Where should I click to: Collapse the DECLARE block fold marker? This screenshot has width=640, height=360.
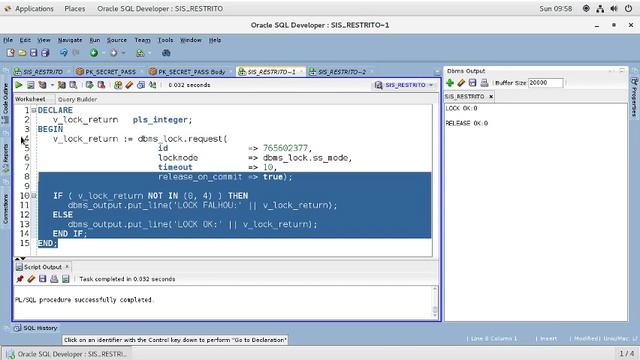pyautogui.click(x=34, y=110)
